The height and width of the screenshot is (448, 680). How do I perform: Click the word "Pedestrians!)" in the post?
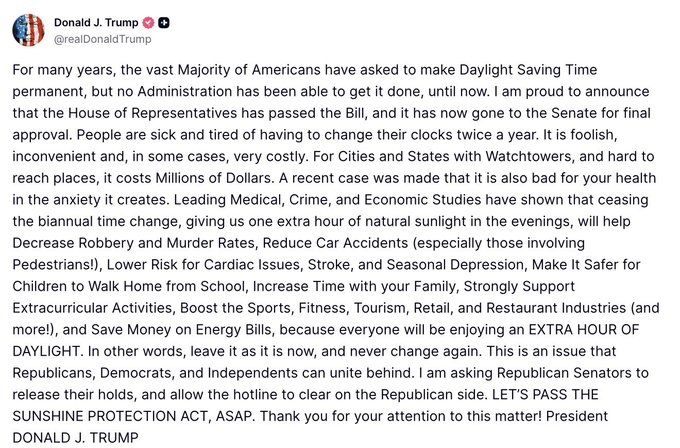pos(56,265)
